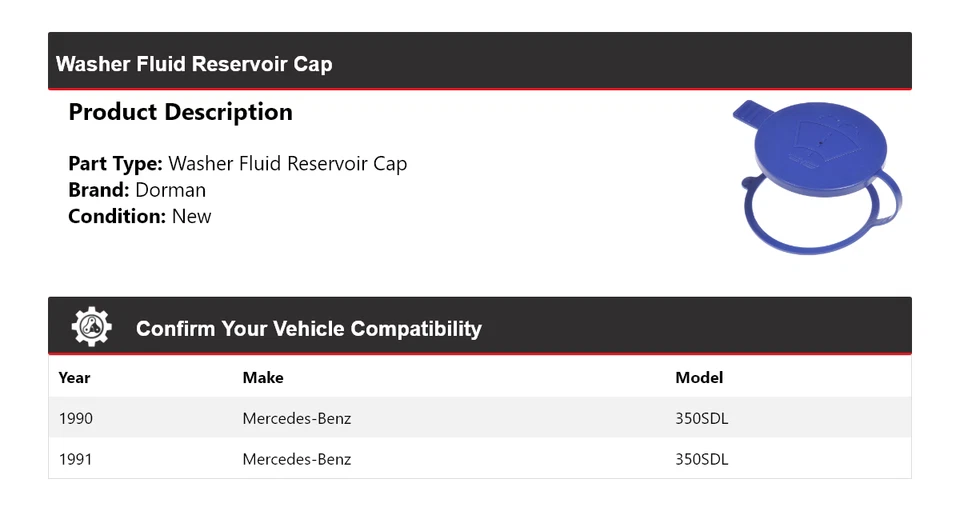Click the round lid of the blue cap
The width and height of the screenshot is (960, 511).
point(820,150)
